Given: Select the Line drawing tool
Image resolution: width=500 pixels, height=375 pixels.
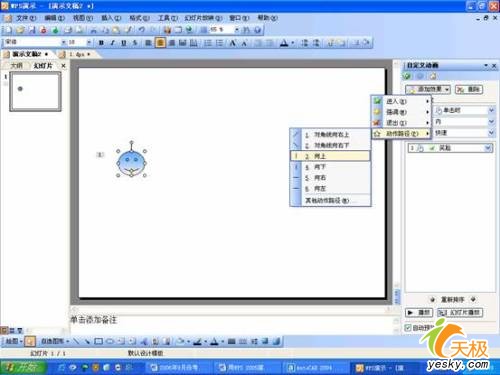Looking at the screenshot, I should pos(76,341).
